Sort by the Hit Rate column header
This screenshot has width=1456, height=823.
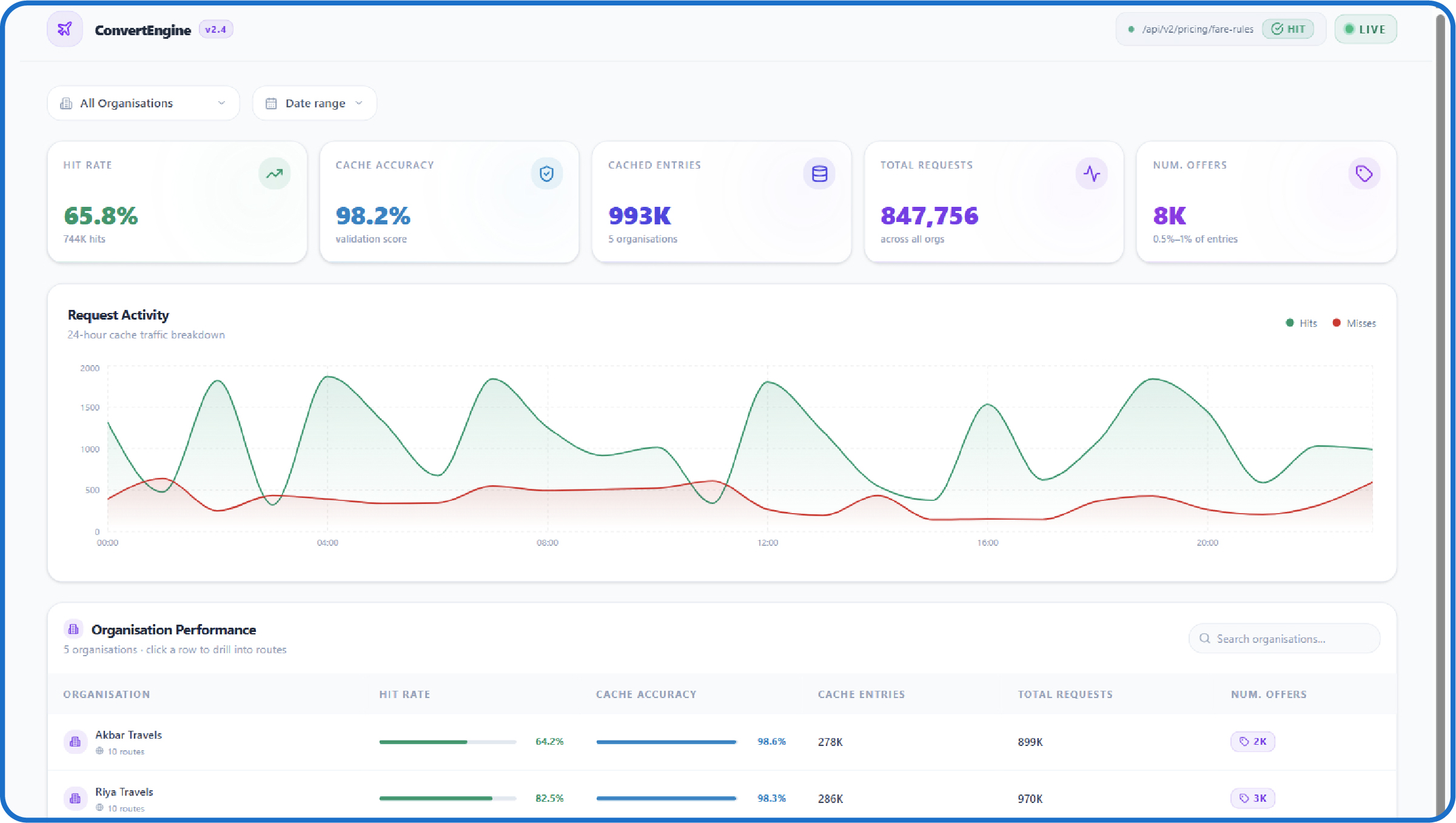click(404, 694)
